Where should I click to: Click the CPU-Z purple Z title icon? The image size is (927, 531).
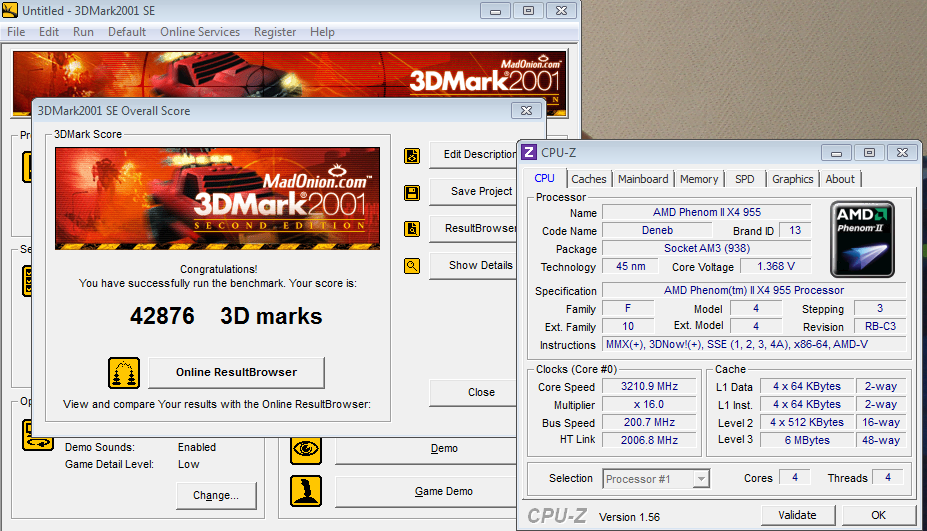(529, 153)
